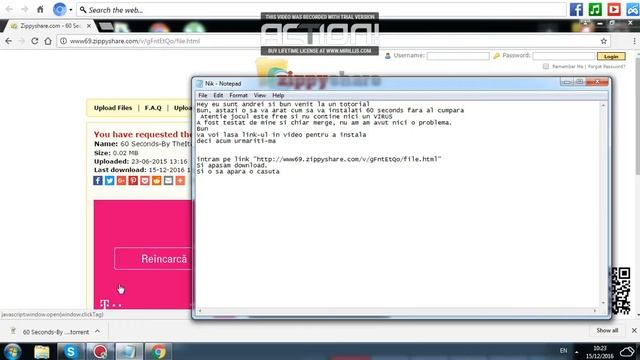Screen dimensions: 640x360
Task: Expand the options arrow for the downloaded torrent
Action: [98, 331]
